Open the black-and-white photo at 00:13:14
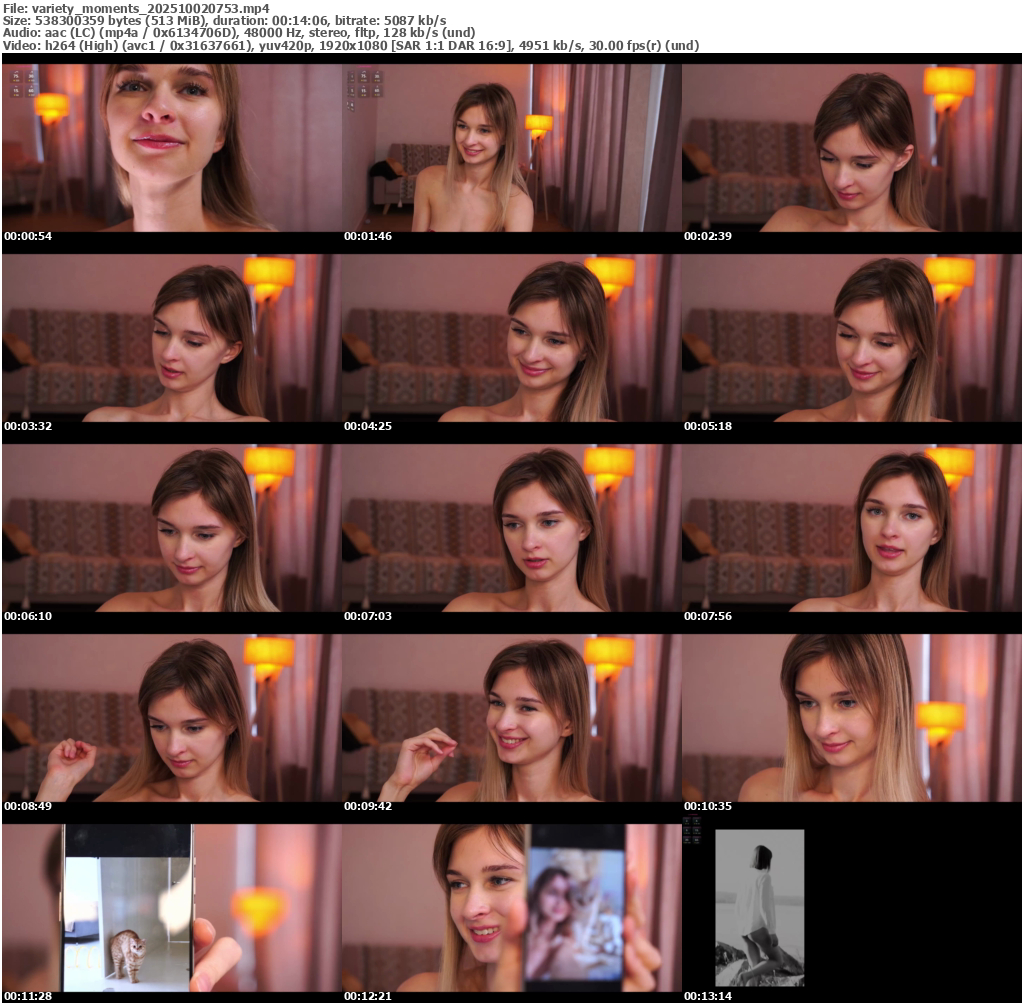Screen dimensions: 1024x1003 click(759, 907)
